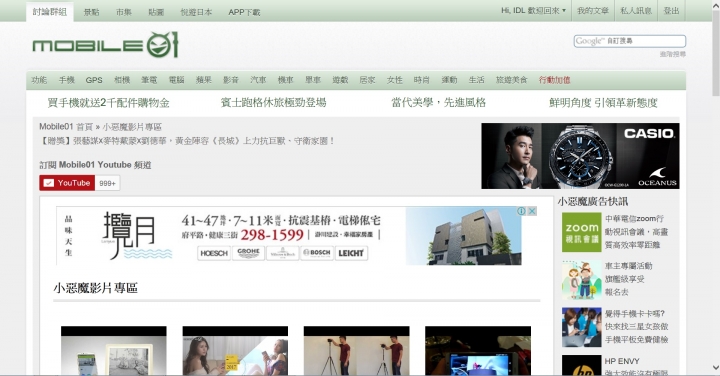Open the 悅遊日本 tab
The image size is (720, 376).
pyautogui.click(x=197, y=12)
